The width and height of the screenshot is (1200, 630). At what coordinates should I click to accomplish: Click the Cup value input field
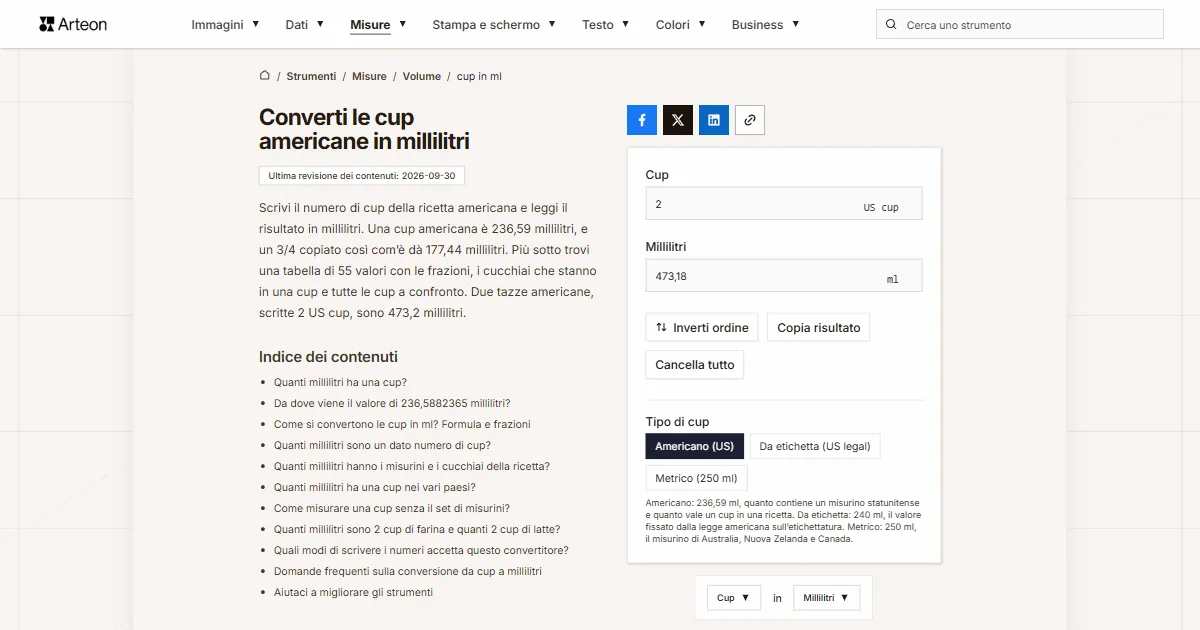(x=784, y=203)
